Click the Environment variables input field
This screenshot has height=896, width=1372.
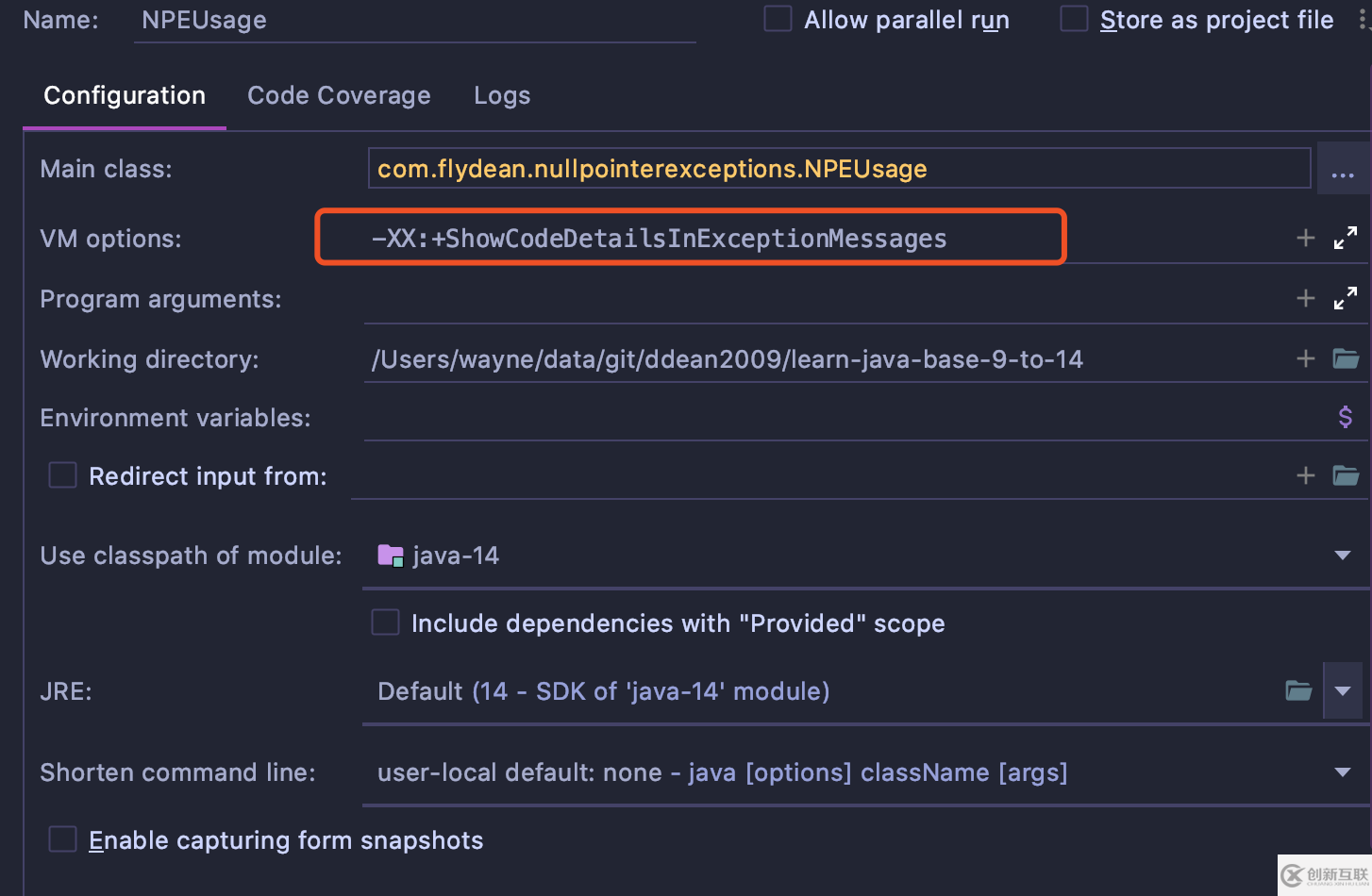click(845, 417)
